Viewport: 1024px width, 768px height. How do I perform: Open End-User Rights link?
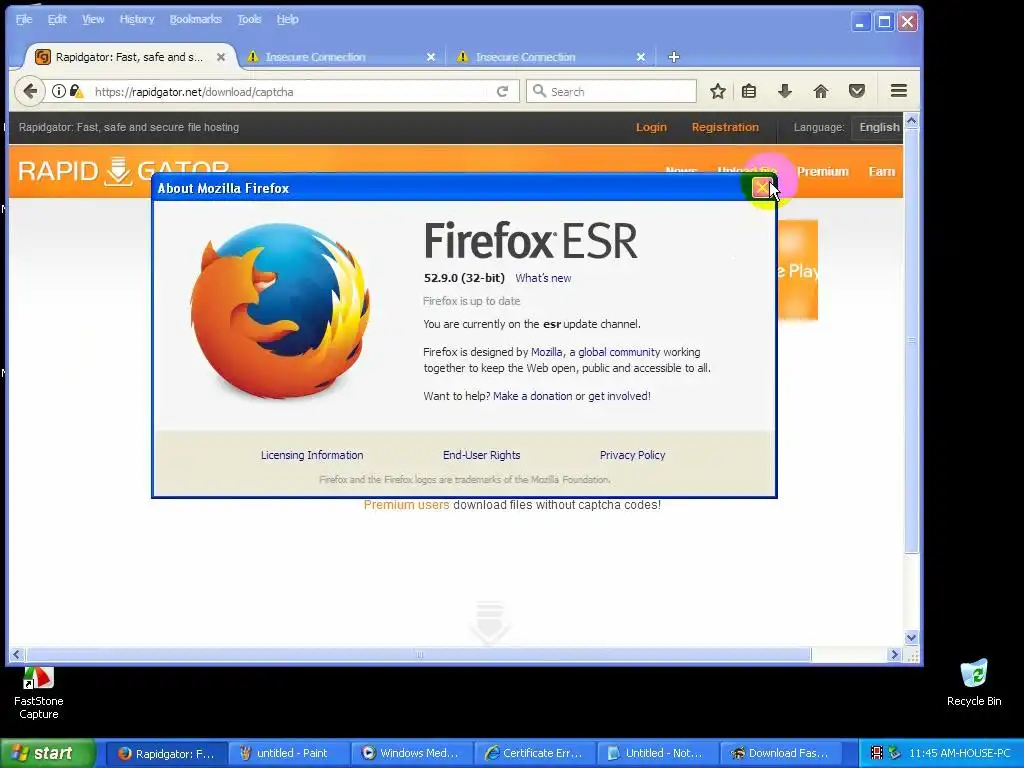[x=482, y=455]
